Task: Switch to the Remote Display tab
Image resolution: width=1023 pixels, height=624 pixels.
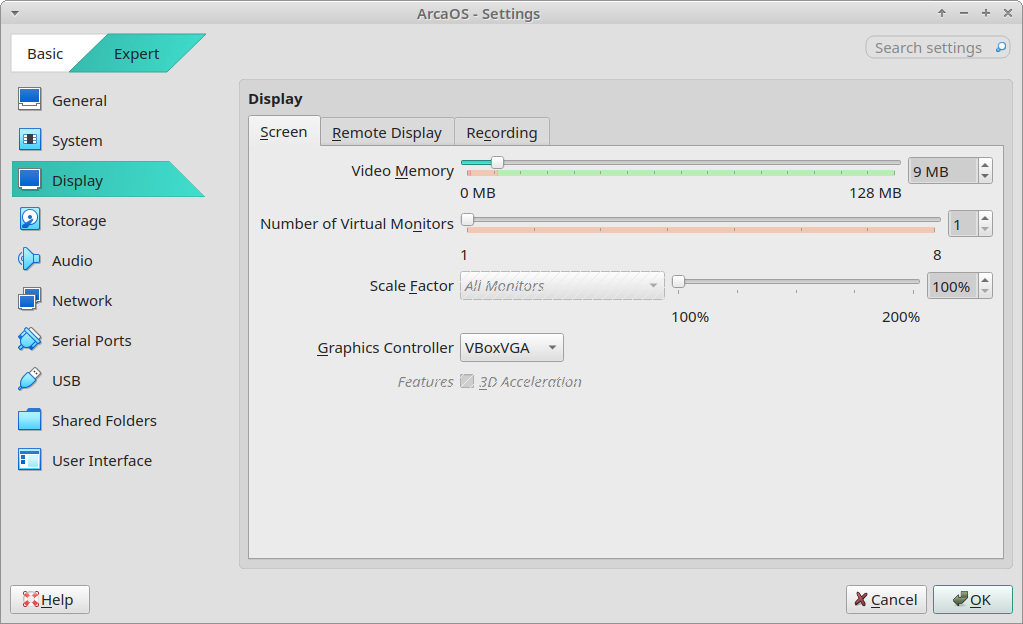Action: [x=387, y=133]
